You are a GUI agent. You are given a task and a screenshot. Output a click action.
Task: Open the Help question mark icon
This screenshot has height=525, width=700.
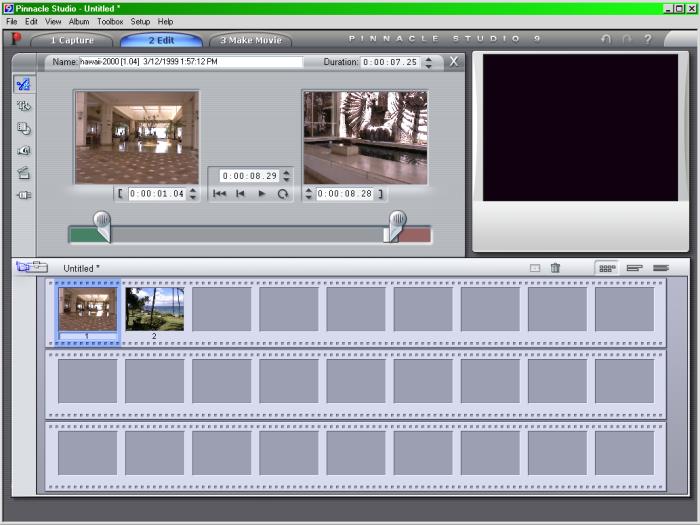[647, 39]
